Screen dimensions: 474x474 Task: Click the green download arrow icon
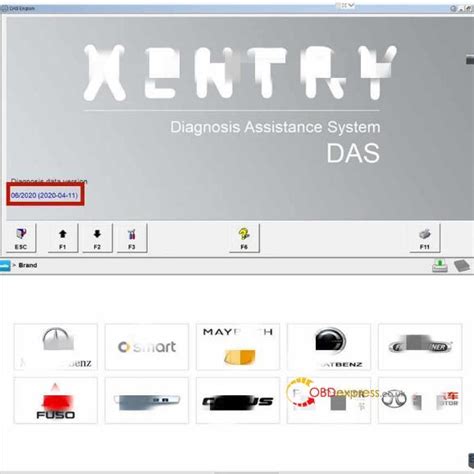pos(440,266)
